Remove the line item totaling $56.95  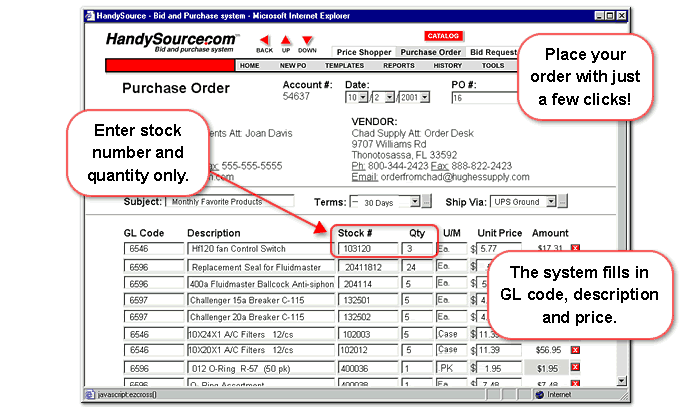click(x=576, y=350)
